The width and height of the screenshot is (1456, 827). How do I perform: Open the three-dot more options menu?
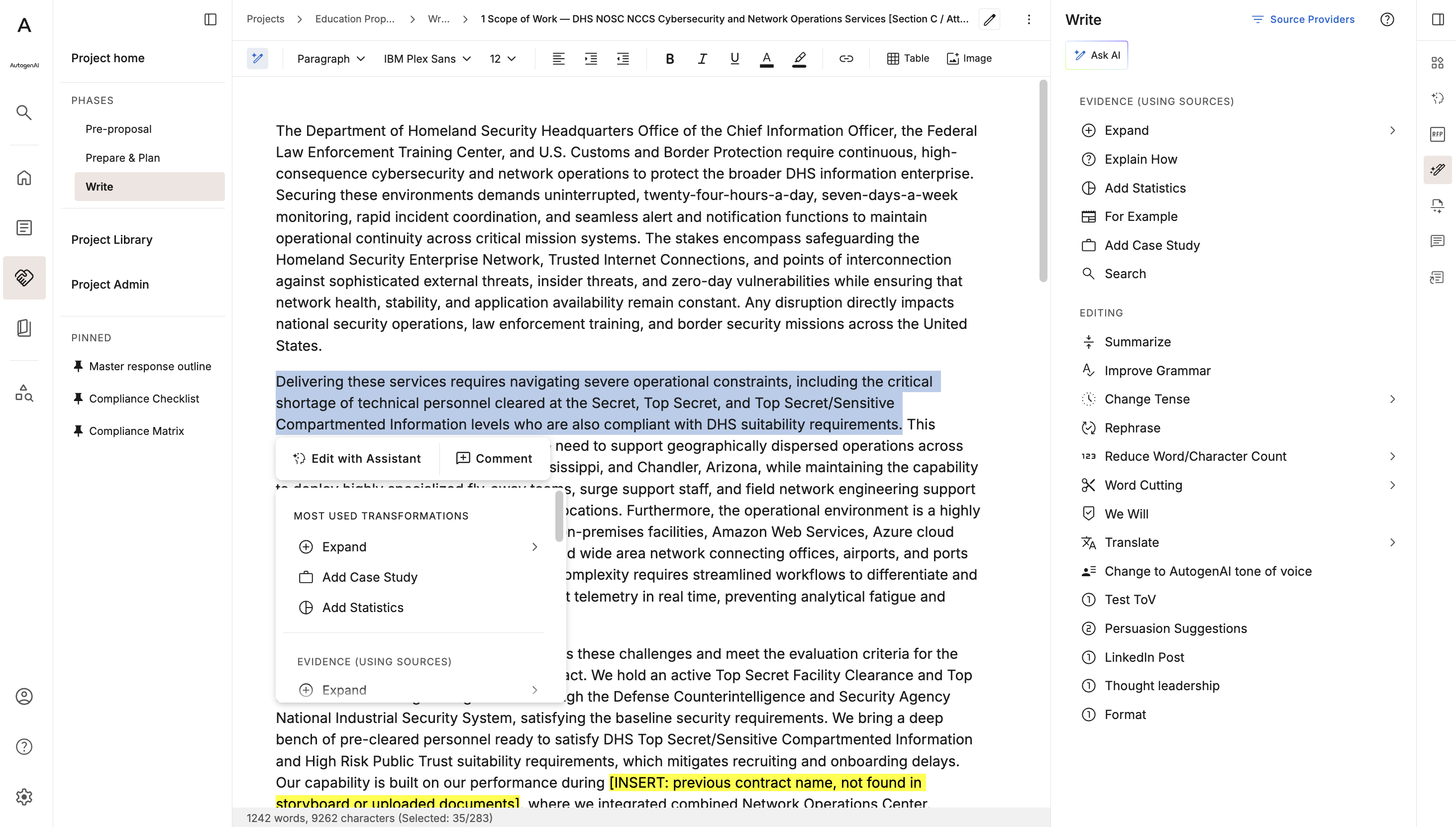[x=1029, y=19]
